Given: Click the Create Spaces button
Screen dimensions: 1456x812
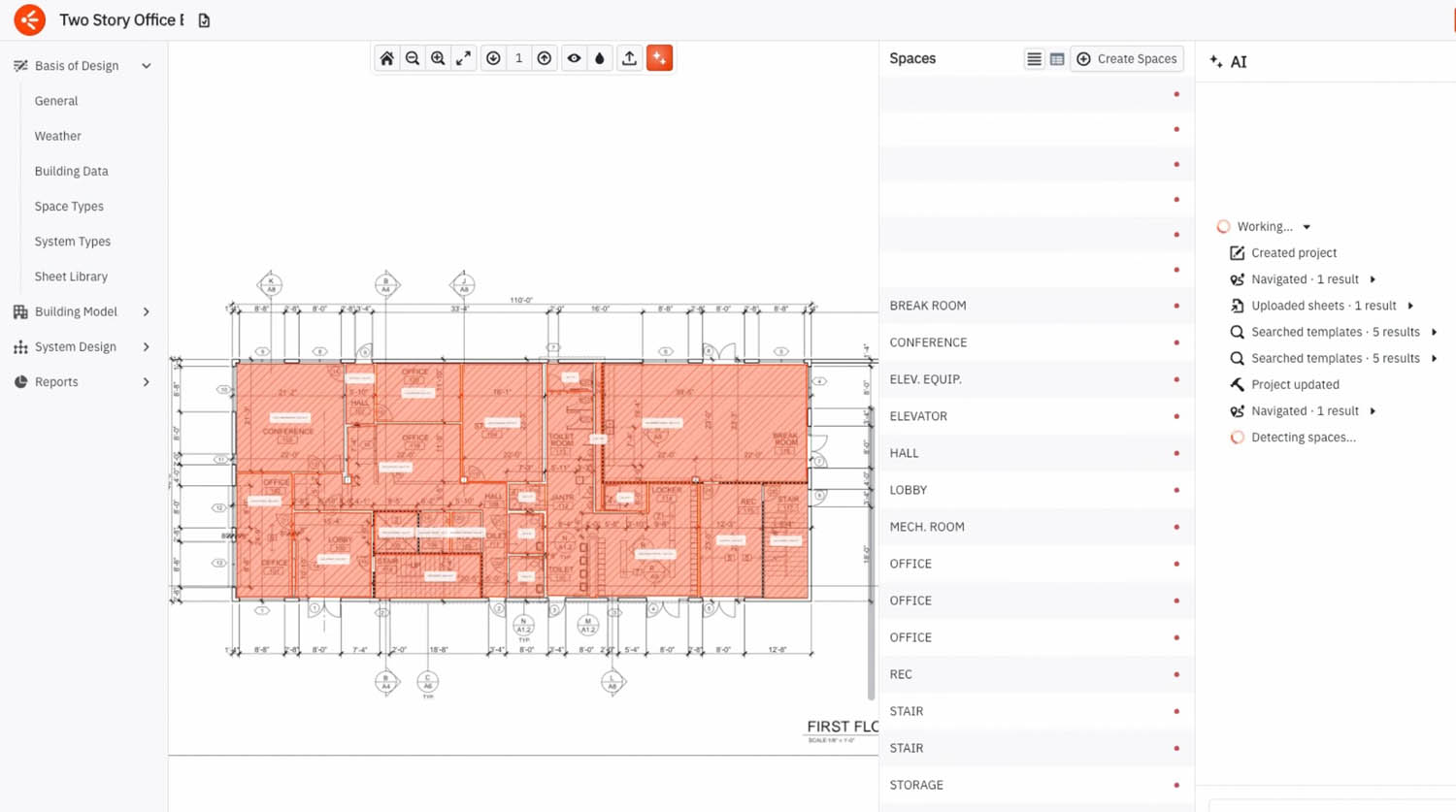Looking at the screenshot, I should [x=1127, y=59].
